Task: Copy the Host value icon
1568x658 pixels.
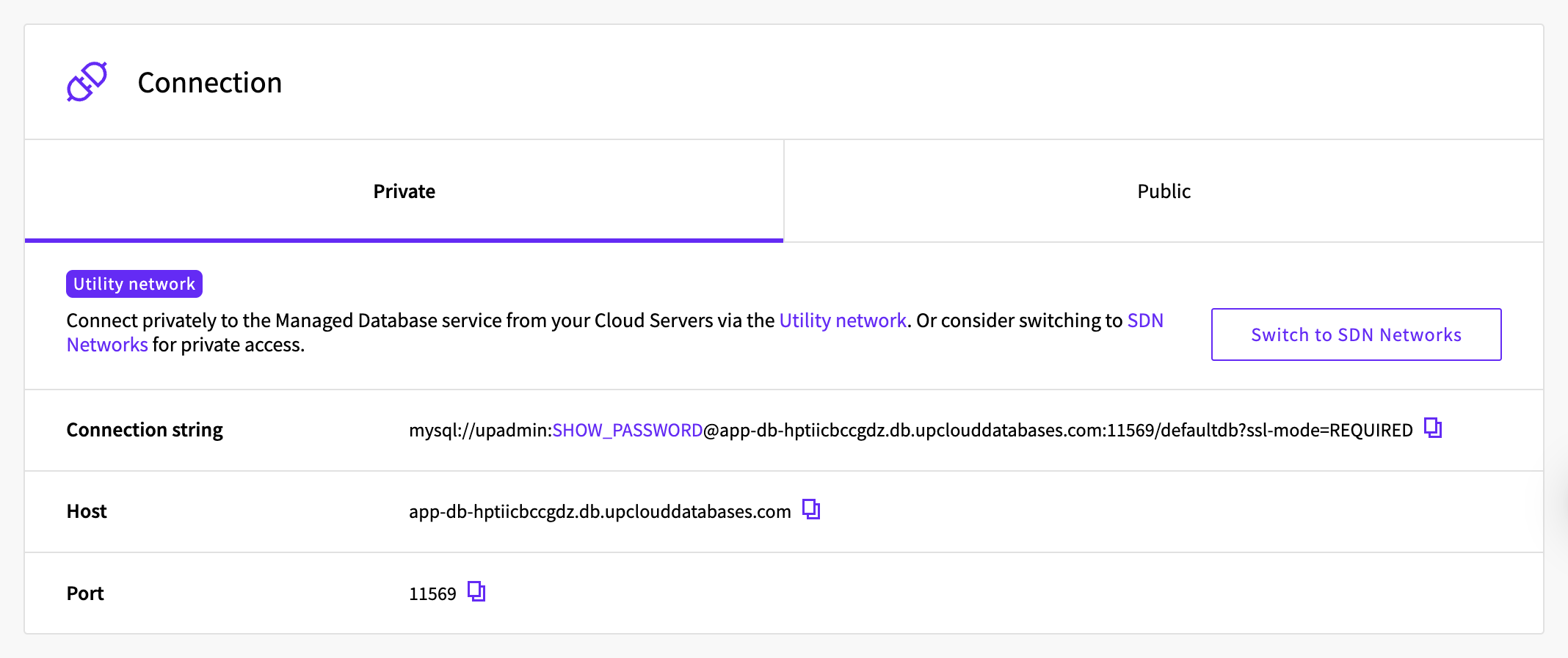Action: pos(811,509)
